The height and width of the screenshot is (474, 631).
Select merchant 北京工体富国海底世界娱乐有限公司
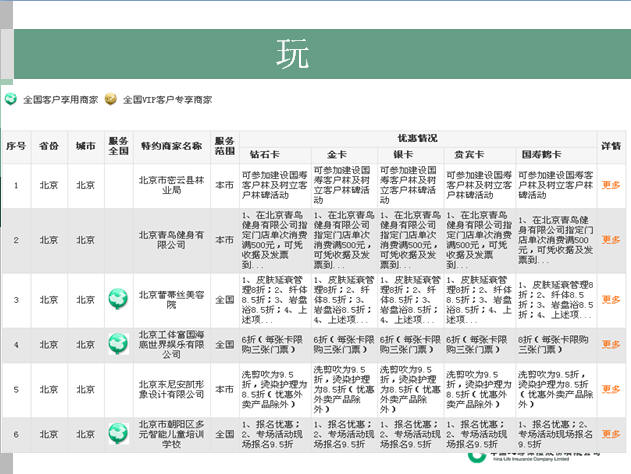(171, 344)
